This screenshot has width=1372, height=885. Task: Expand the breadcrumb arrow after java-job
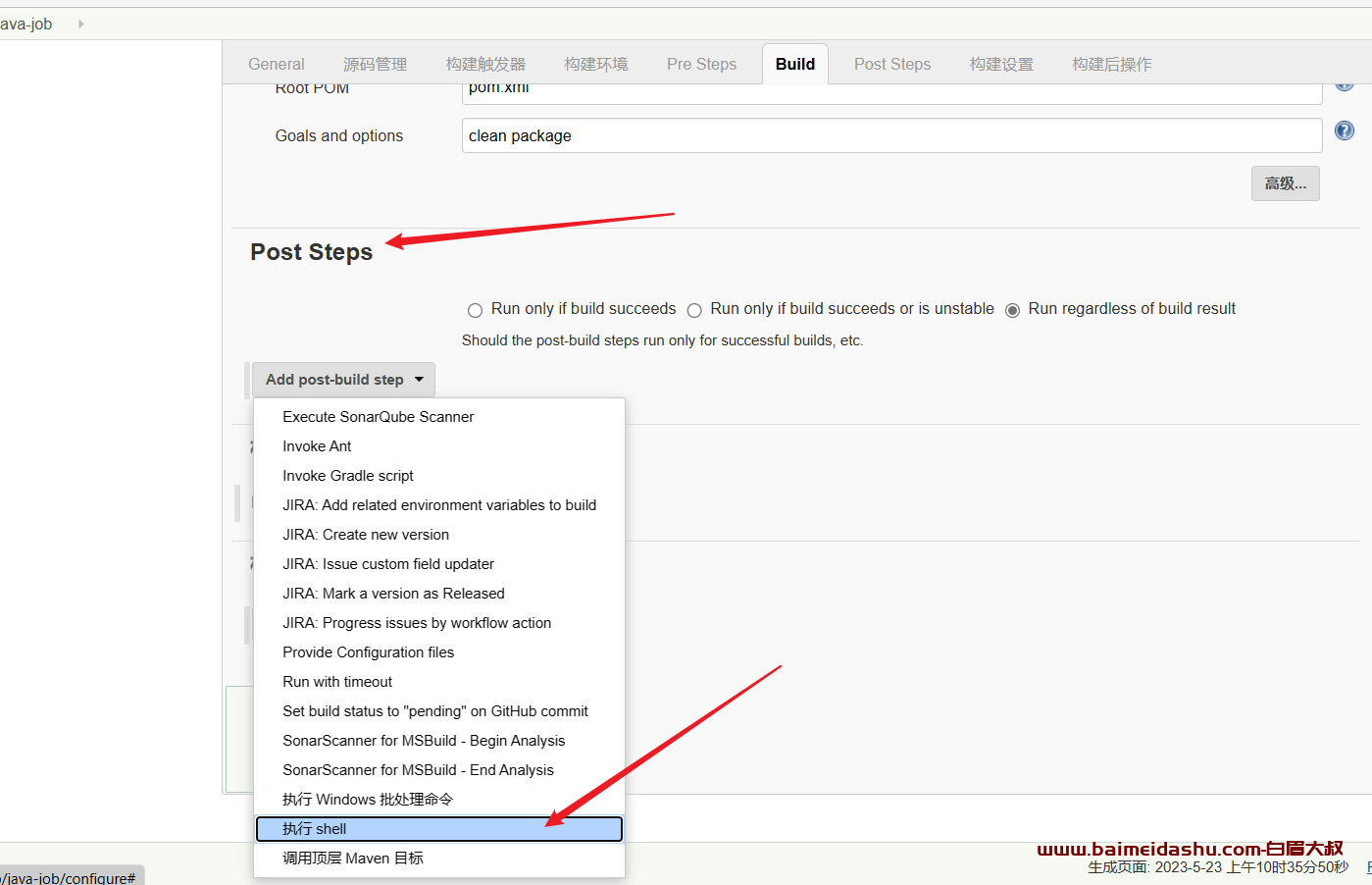(x=80, y=24)
